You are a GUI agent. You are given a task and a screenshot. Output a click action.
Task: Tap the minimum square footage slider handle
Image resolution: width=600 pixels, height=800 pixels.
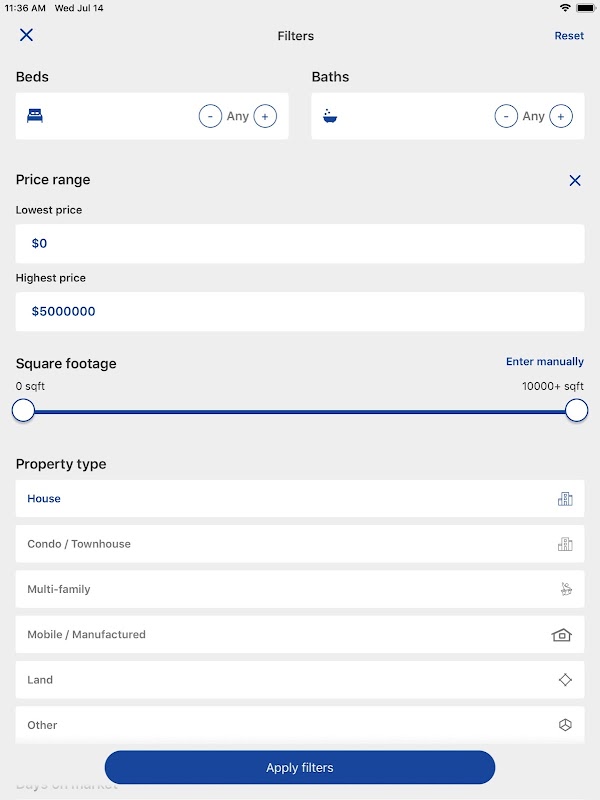tap(23, 410)
